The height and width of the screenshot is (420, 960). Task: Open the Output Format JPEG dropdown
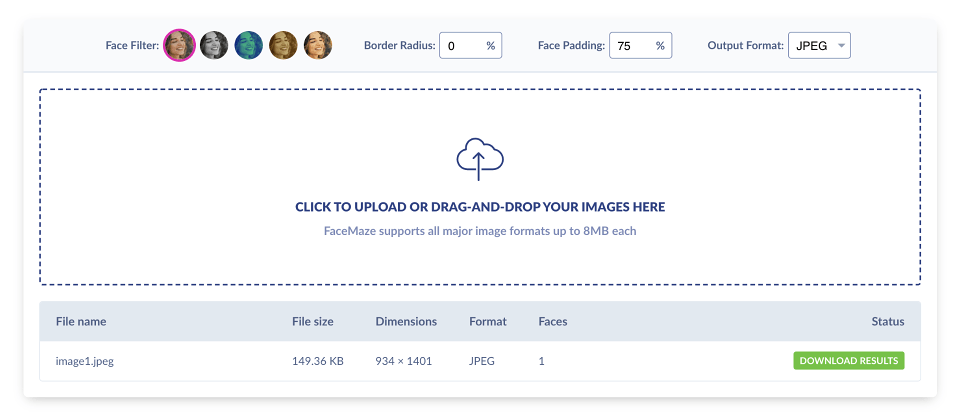tap(819, 45)
